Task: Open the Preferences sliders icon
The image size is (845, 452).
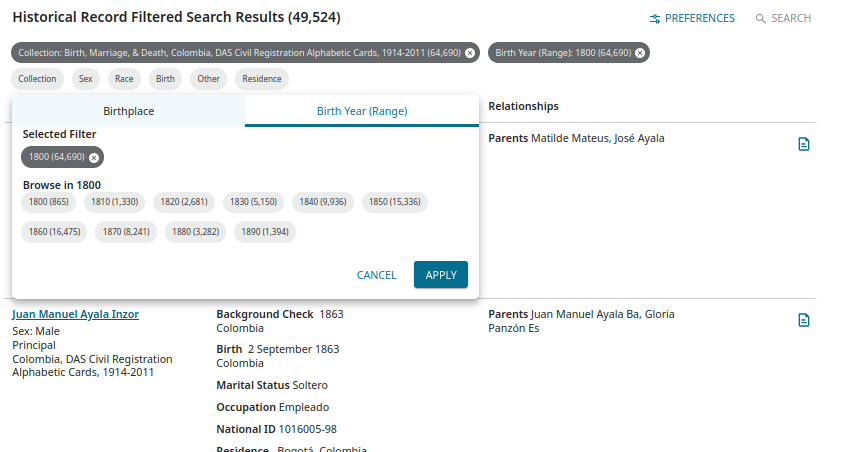Action: pyautogui.click(x=655, y=19)
